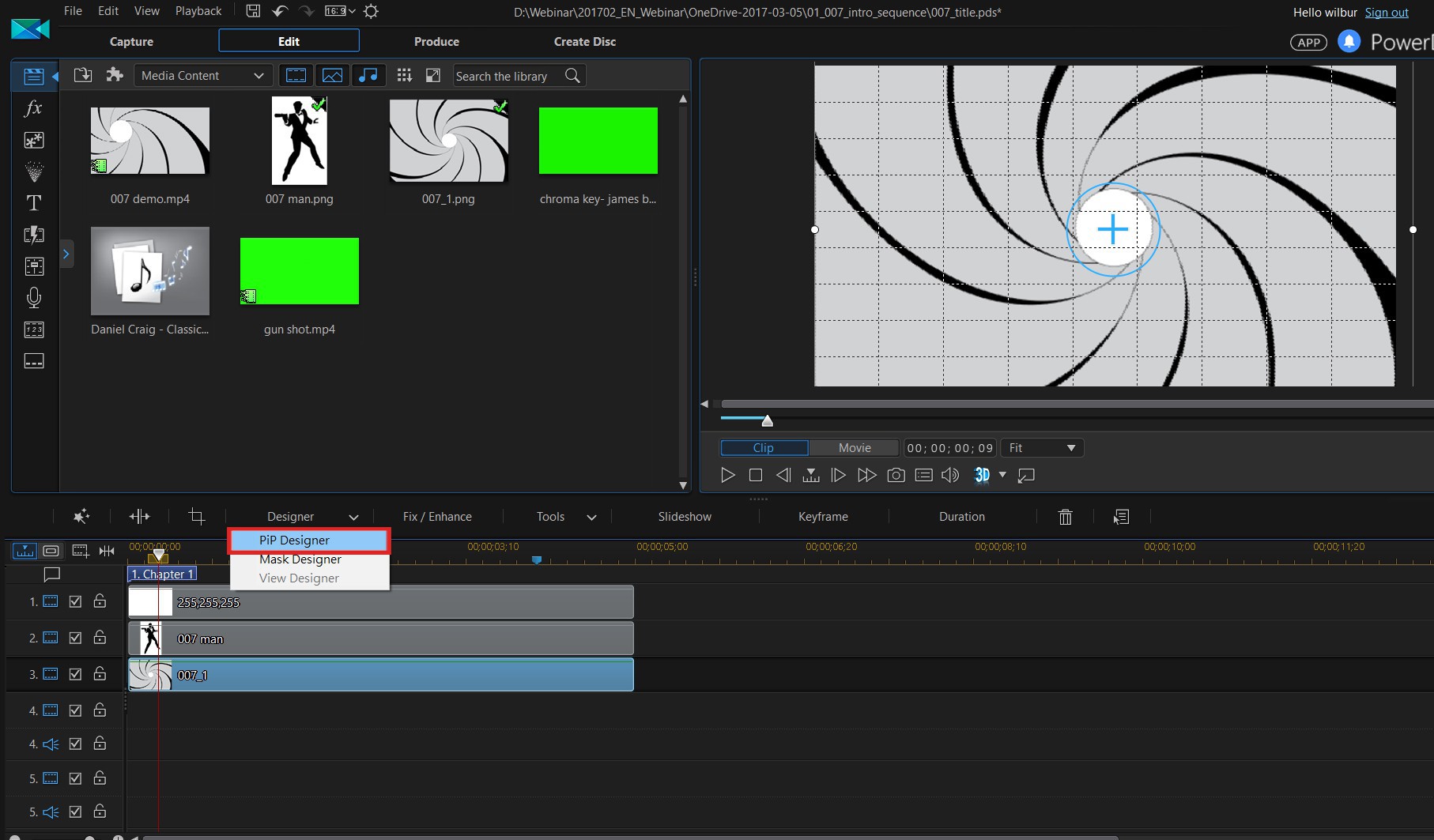Click the preview Play button
Viewport: 1434px width, 840px height.
point(728,475)
